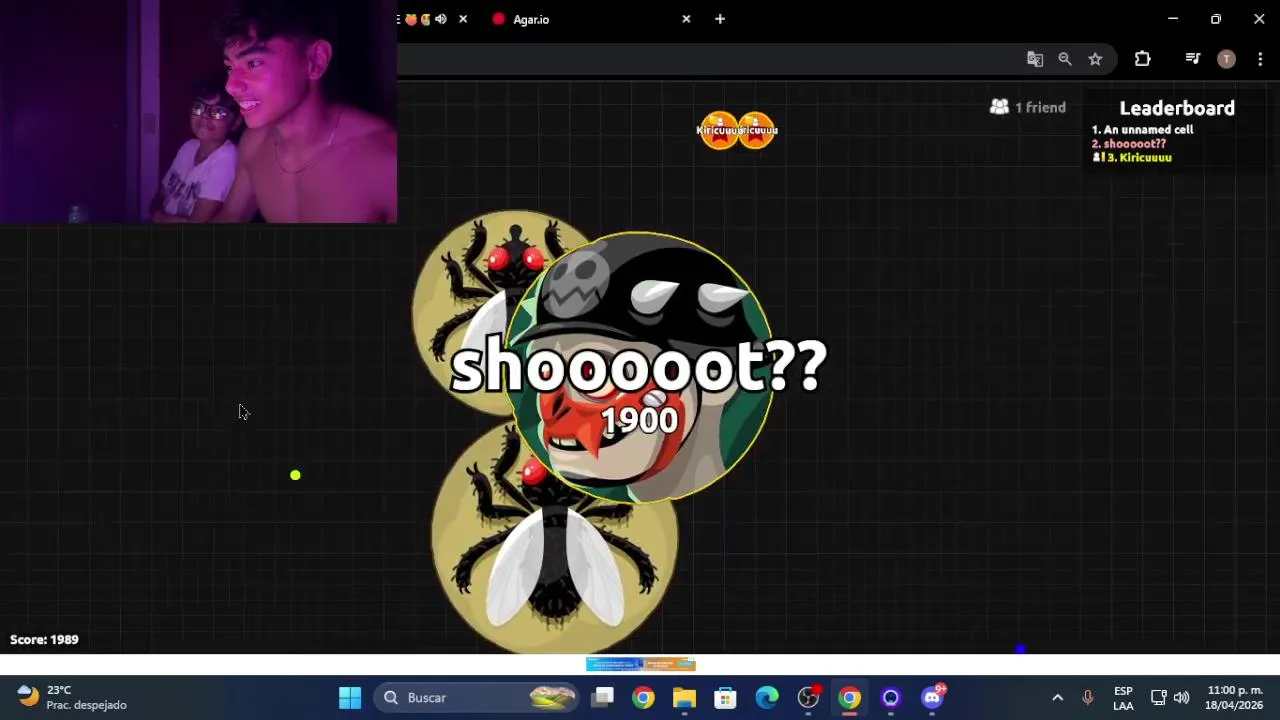
Task: Click the yellow-green food pellet
Action: pyautogui.click(x=295, y=475)
